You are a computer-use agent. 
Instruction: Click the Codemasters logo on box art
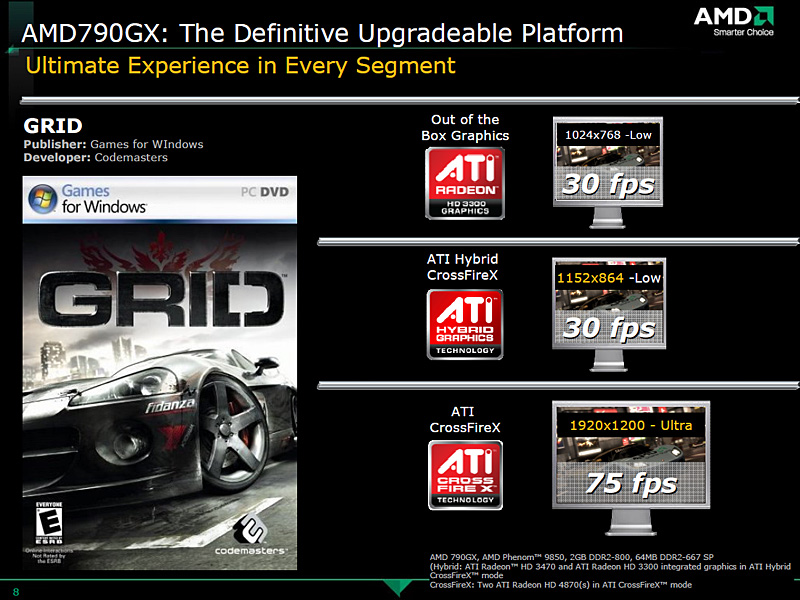[x=250, y=535]
